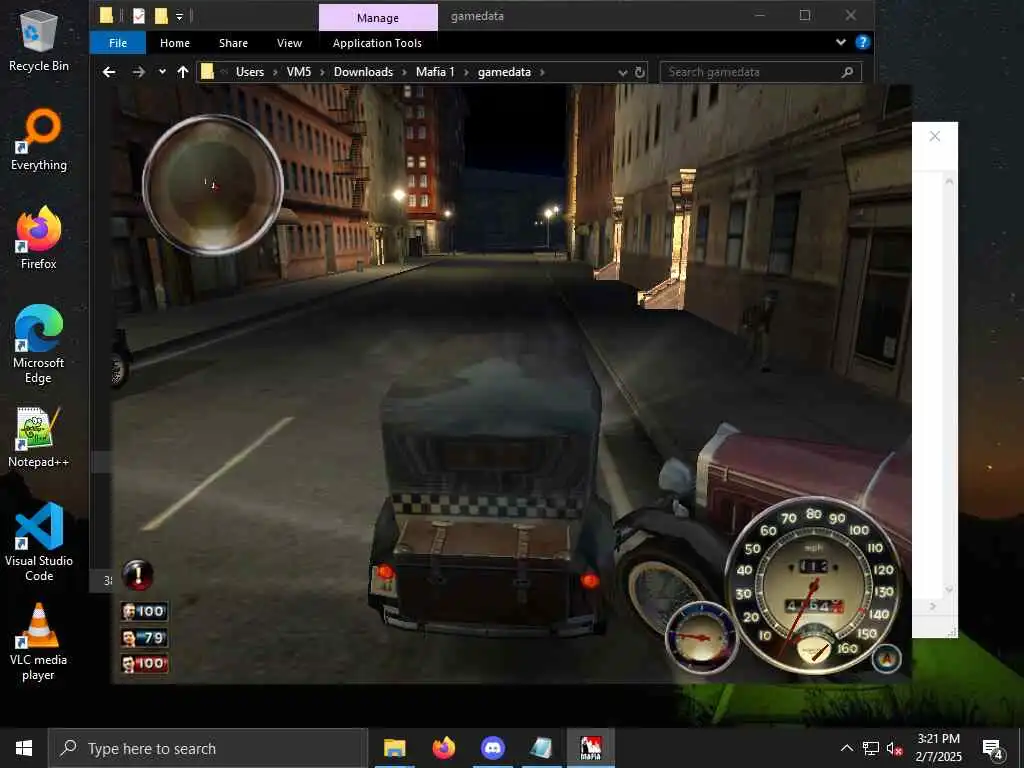Click the top health indicator showing 100
Image resolution: width=1024 pixels, height=768 pixels.
tap(144, 611)
